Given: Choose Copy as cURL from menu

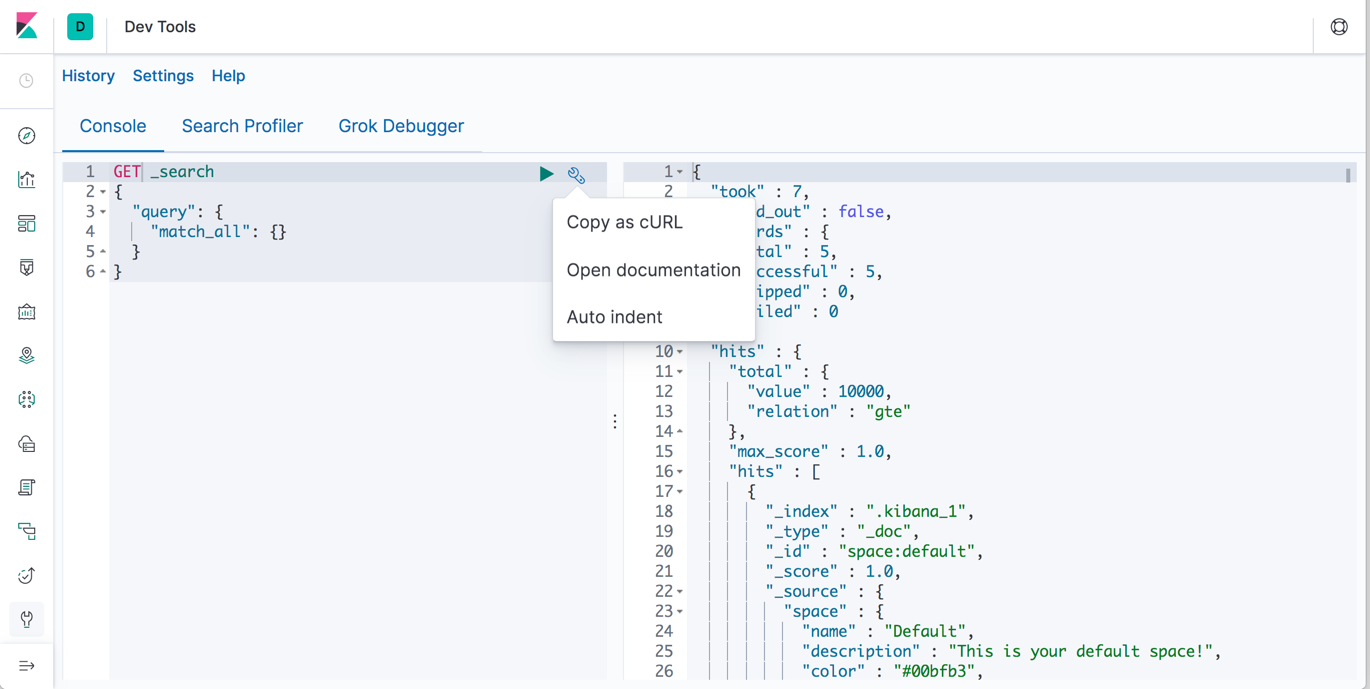Looking at the screenshot, I should [624, 222].
